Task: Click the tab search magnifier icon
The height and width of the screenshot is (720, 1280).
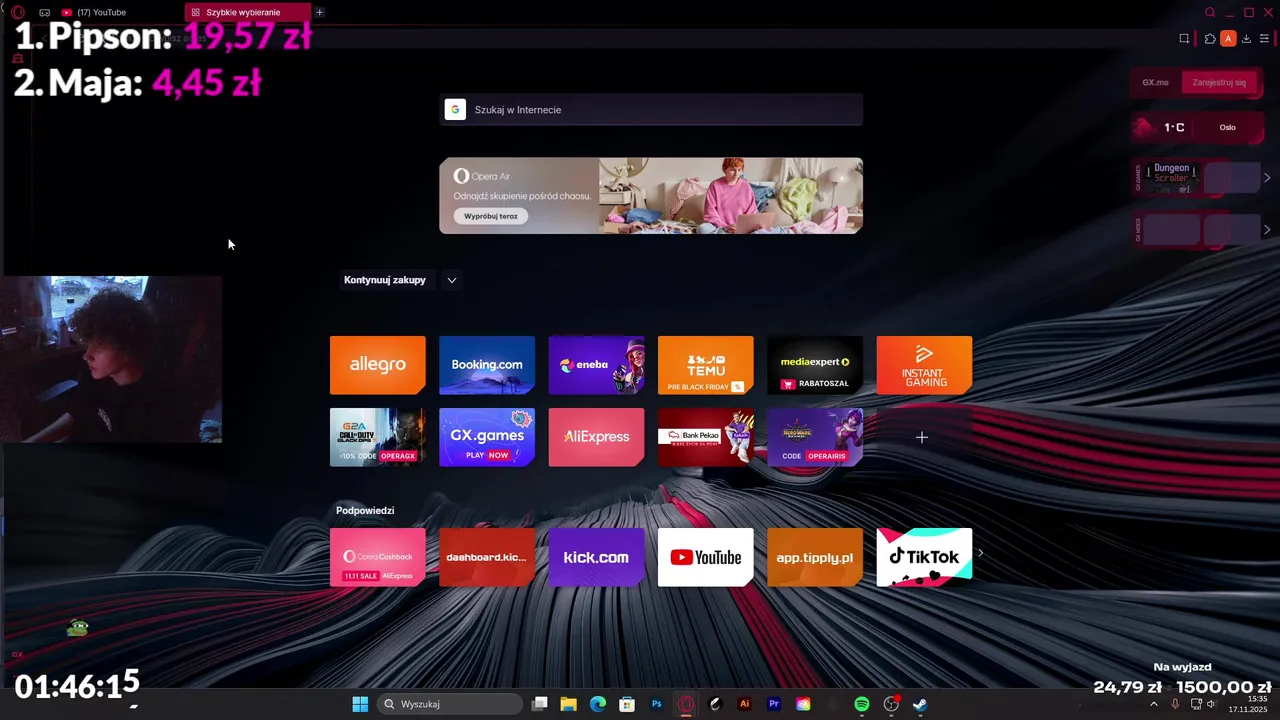Action: tap(1210, 12)
